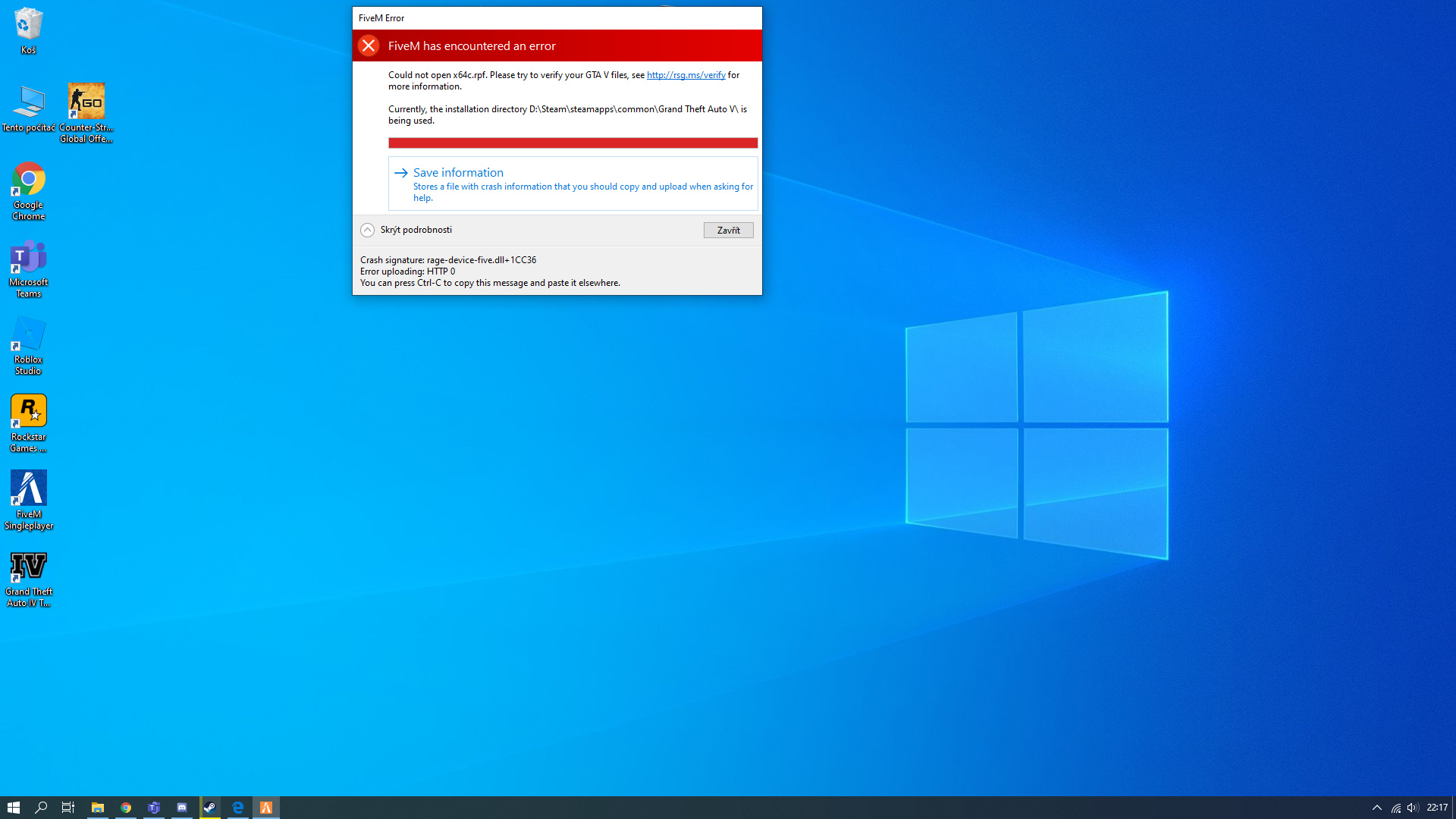Open the Koš recycle bin icon
Viewport: 1456px width, 819px height.
click(x=28, y=30)
